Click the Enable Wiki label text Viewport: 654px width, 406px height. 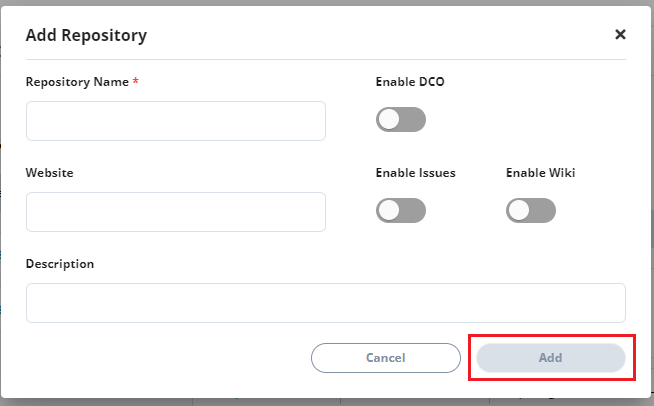pos(541,173)
